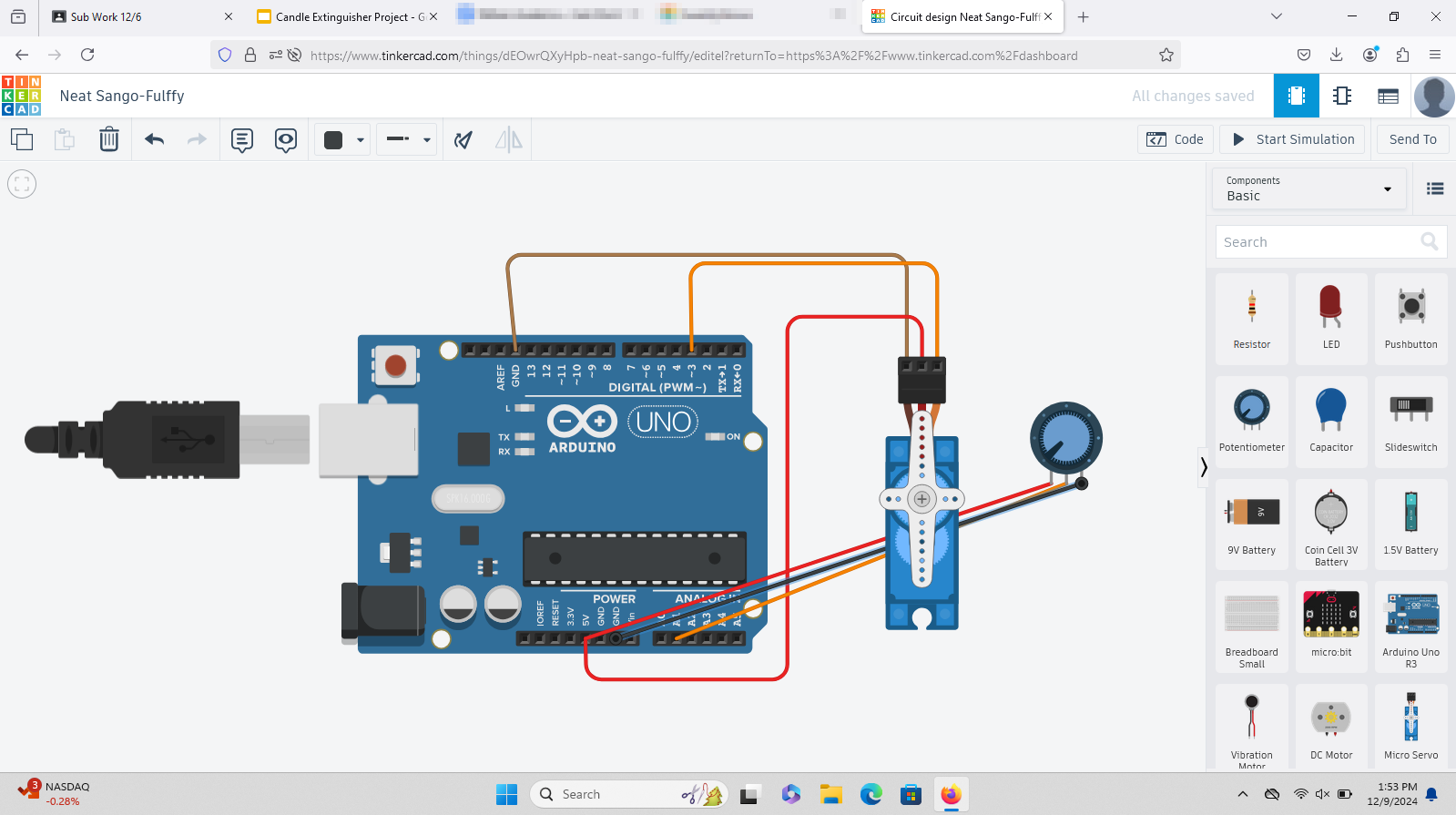The height and width of the screenshot is (815, 1456).
Task: Copy the selected component
Action: pos(22,139)
